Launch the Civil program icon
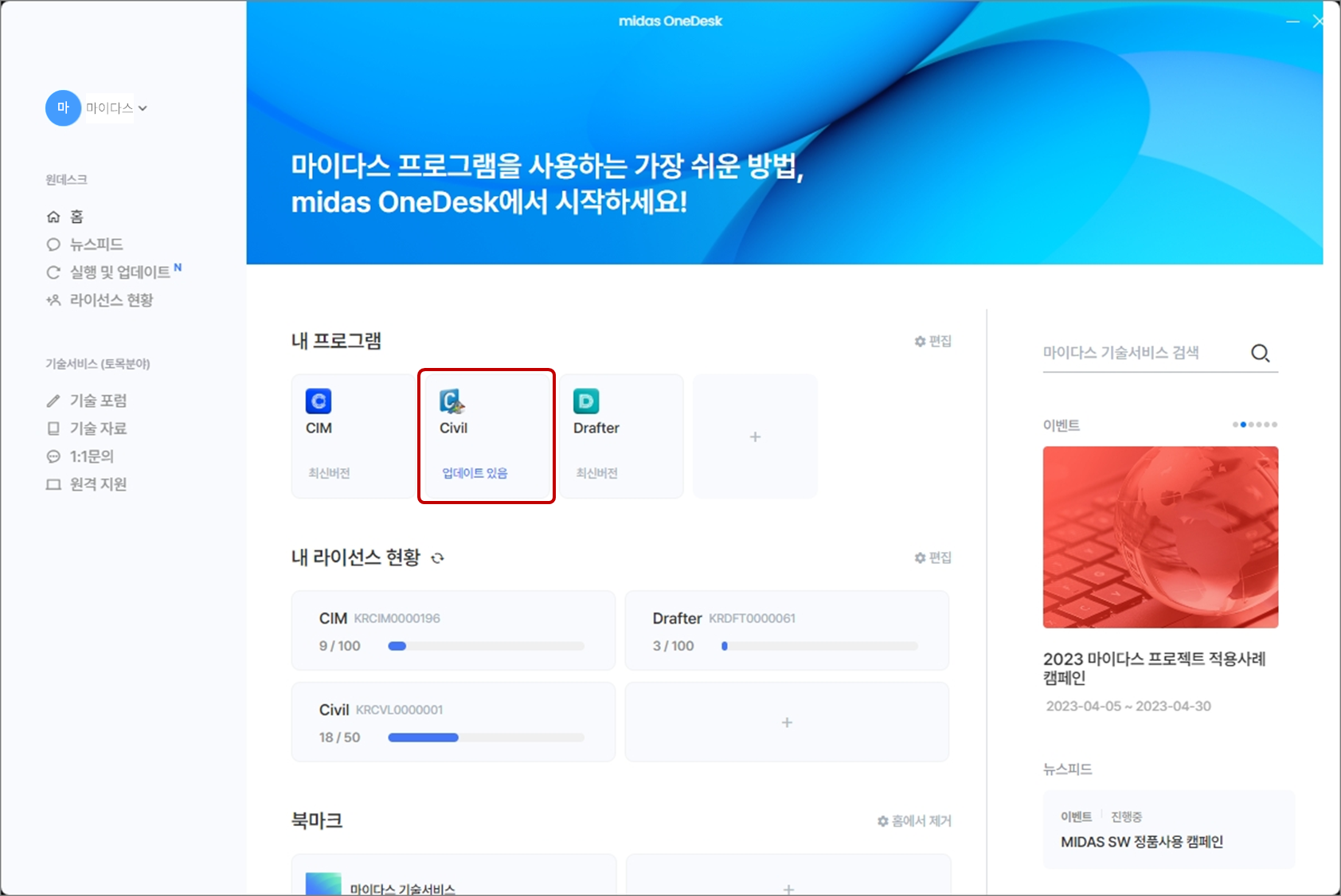Screen dimensions: 1341x896 [x=452, y=401]
